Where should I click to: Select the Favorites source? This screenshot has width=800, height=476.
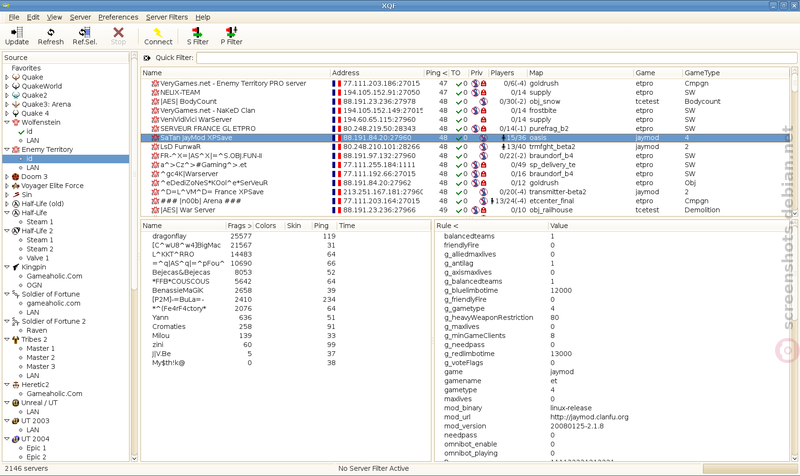pyautogui.click(x=26, y=68)
